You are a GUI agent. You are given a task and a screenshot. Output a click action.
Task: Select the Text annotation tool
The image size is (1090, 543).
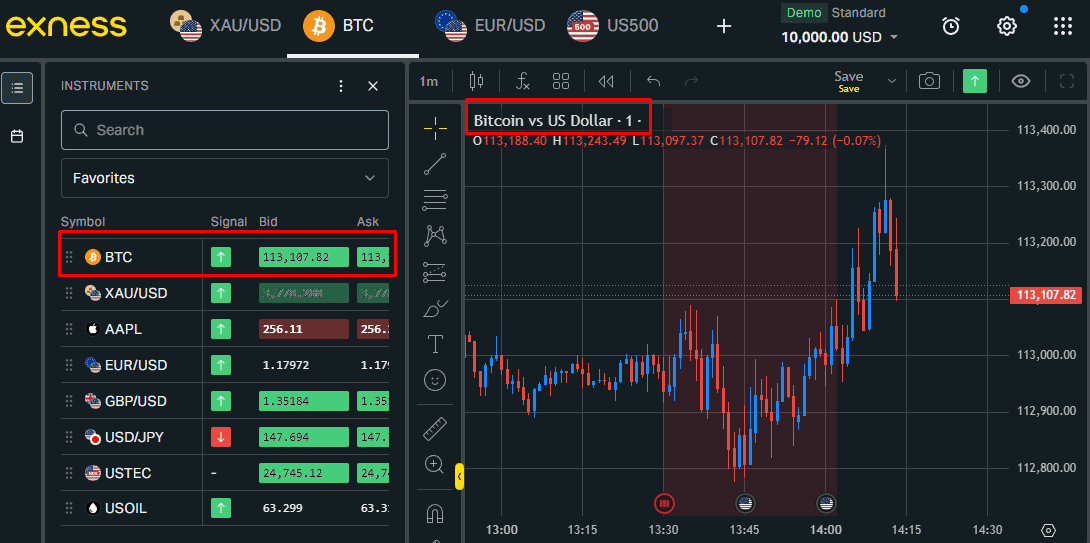(x=435, y=344)
